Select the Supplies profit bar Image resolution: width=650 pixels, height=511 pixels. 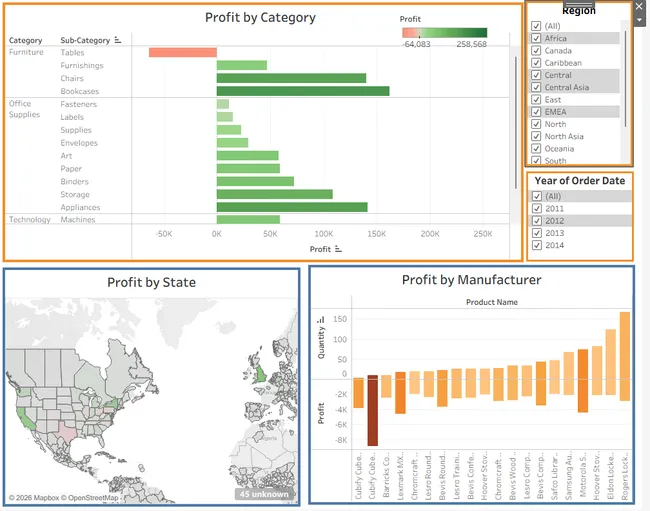pos(229,130)
